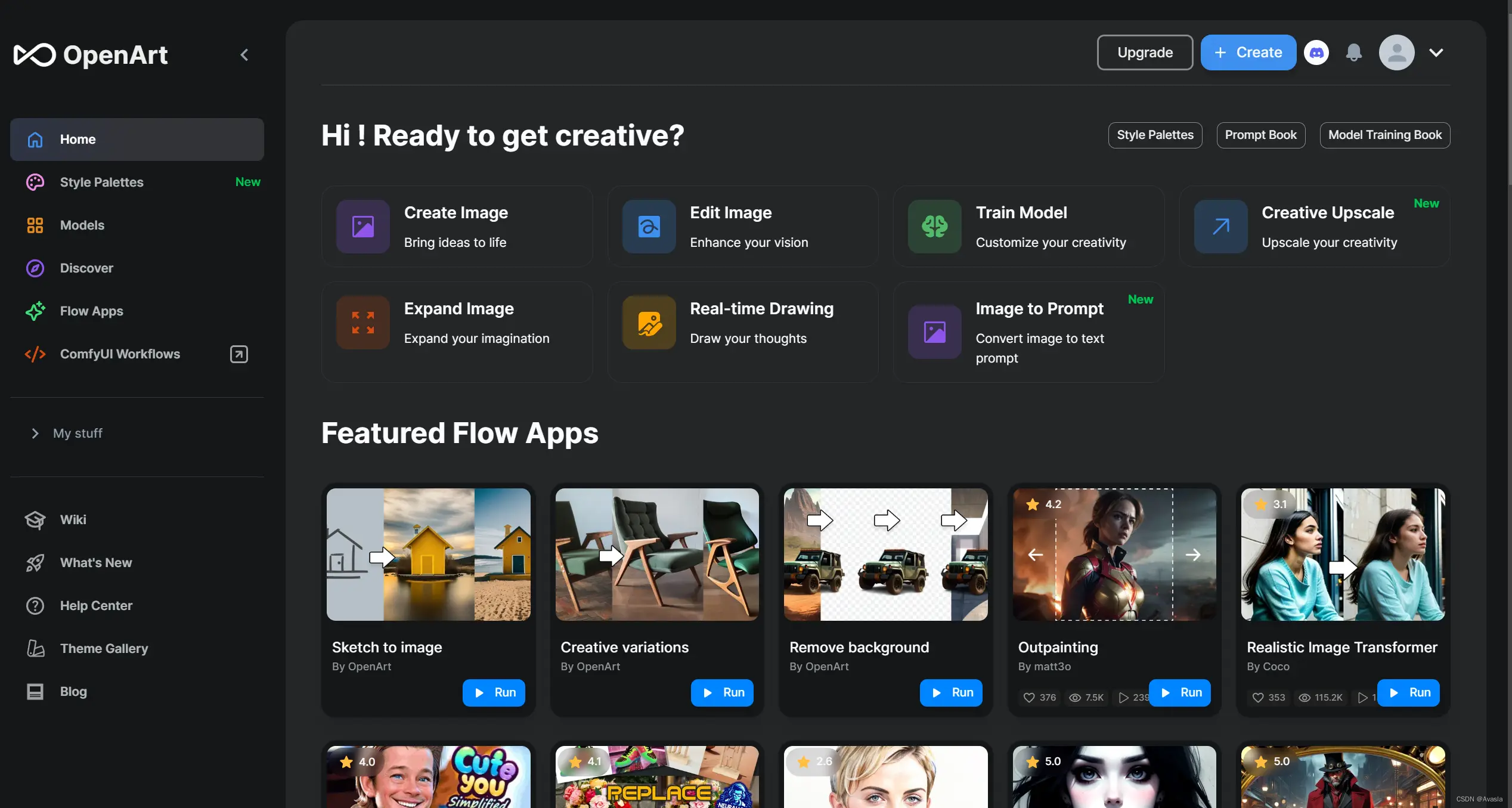Click the Create Image purple icon
Viewport: 1512px width, 808px height.
pyautogui.click(x=362, y=227)
